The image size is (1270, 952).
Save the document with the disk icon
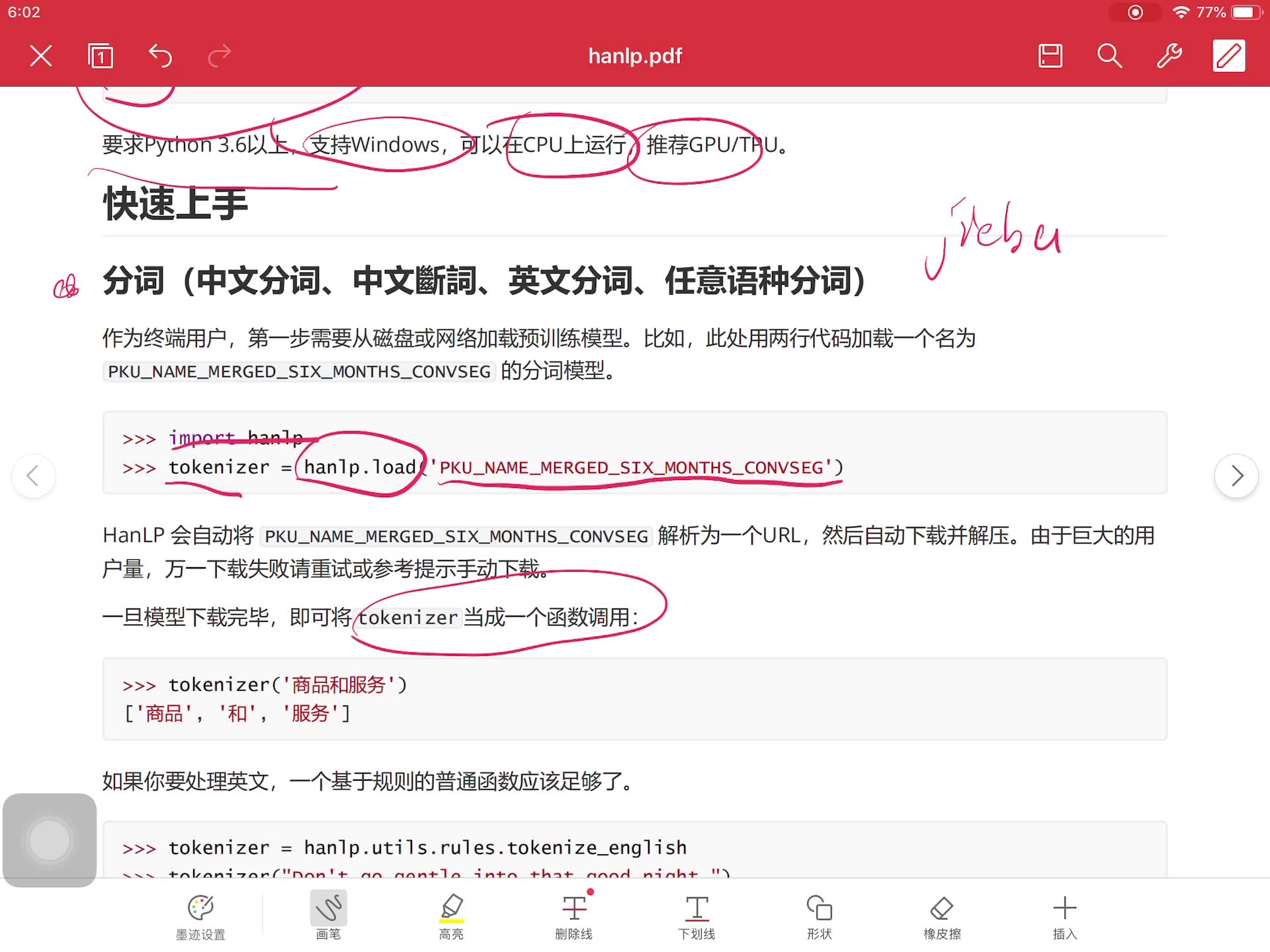[x=1050, y=56]
